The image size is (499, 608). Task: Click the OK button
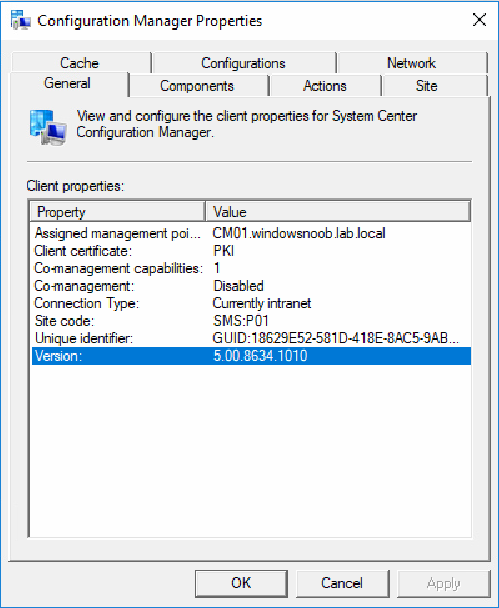pos(241,583)
